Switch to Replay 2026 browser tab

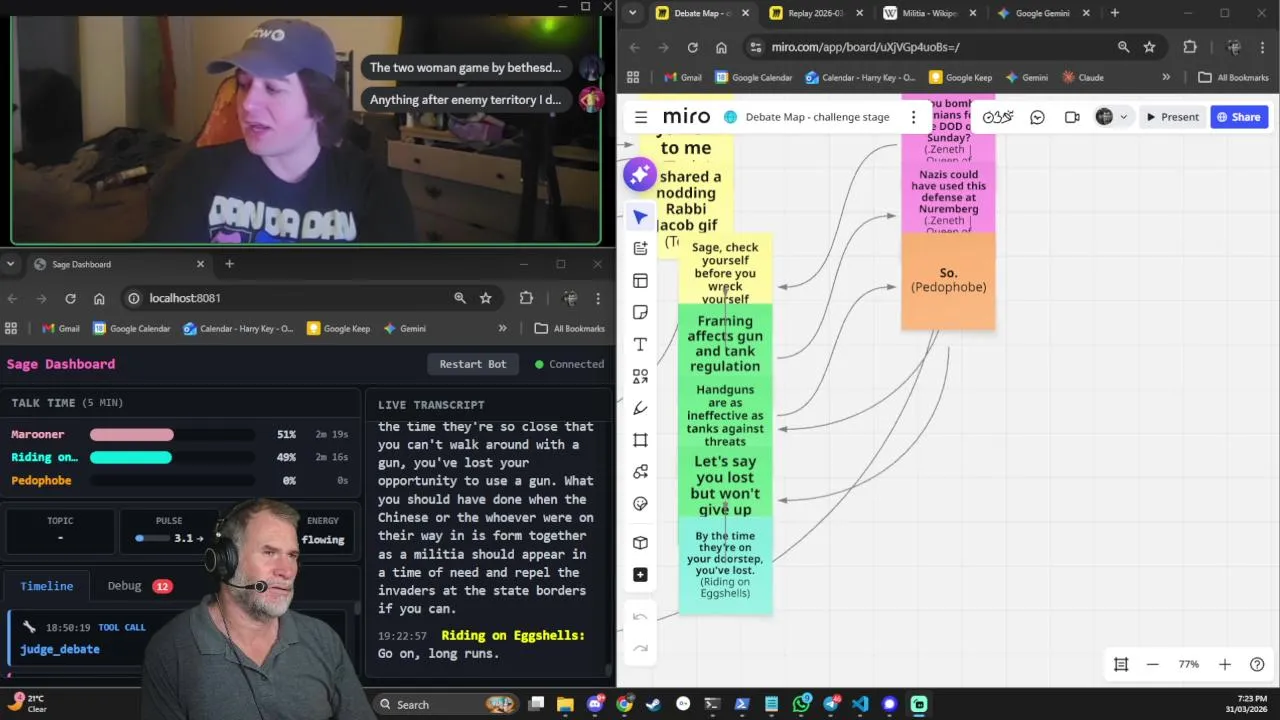point(814,13)
